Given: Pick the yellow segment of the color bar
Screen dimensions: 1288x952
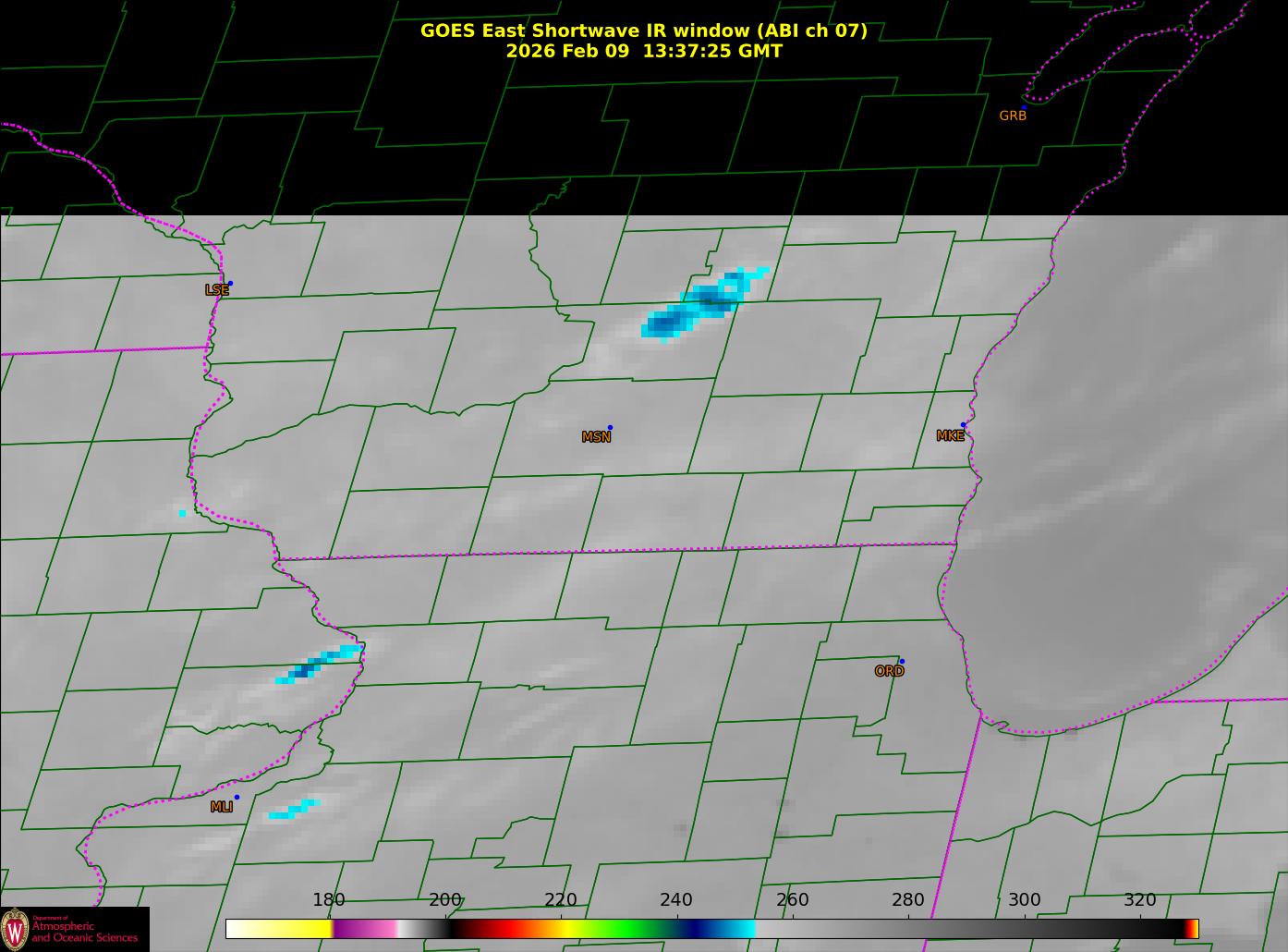Looking at the screenshot, I should (296, 929).
